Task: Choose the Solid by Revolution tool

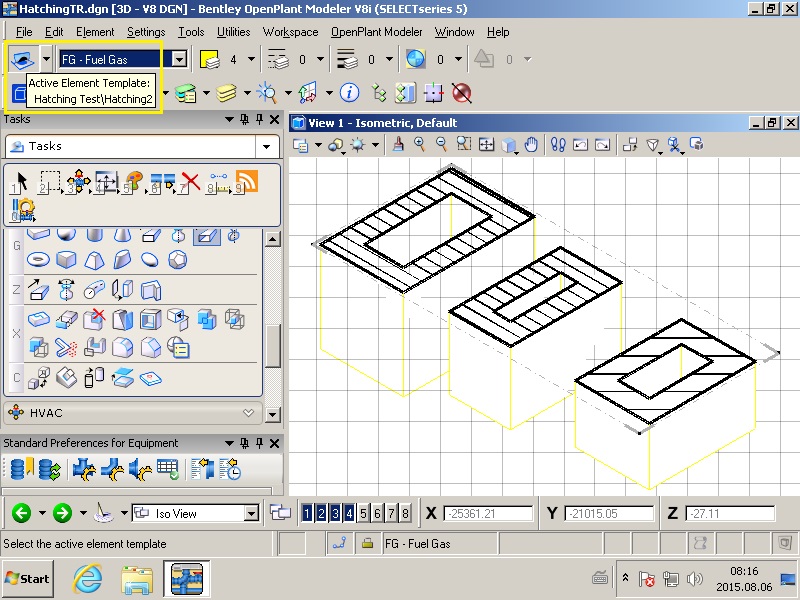Action: (66, 290)
